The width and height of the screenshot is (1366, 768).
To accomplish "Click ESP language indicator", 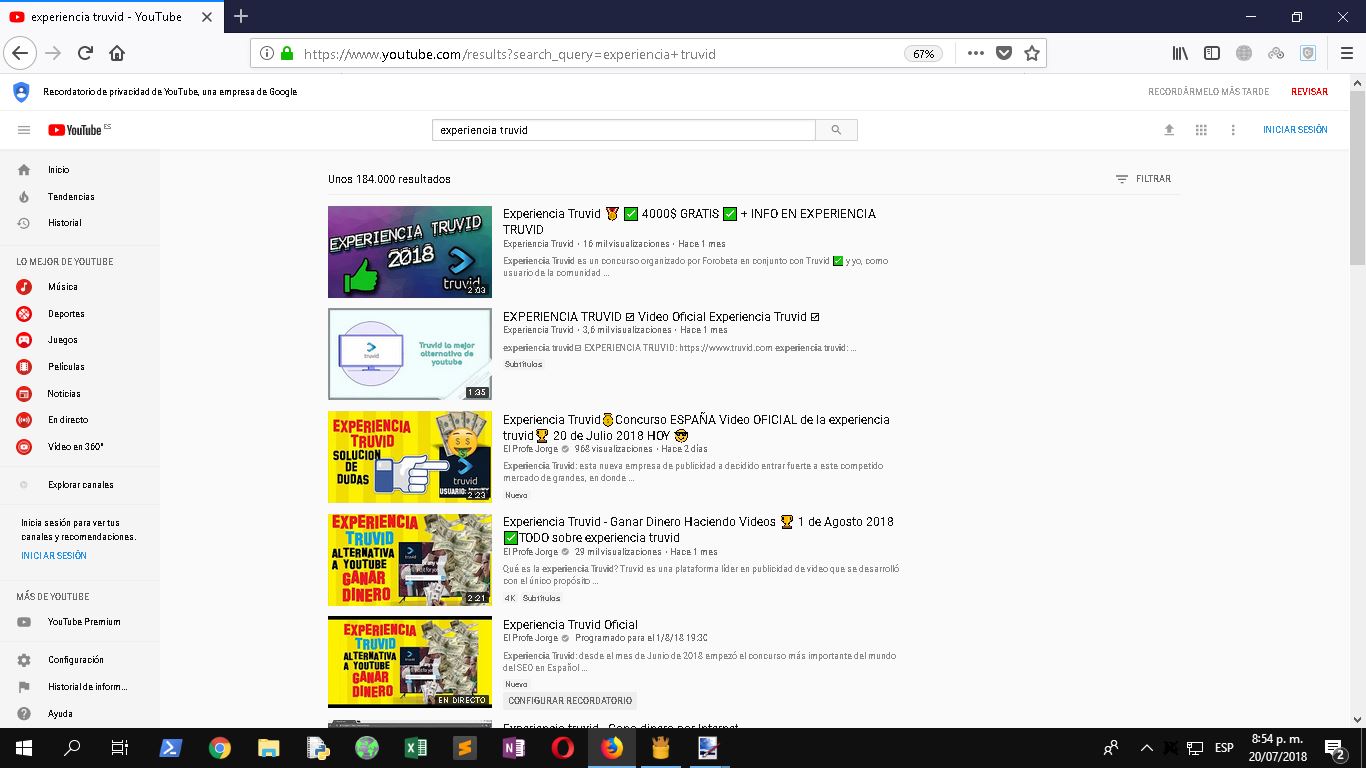I will [1224, 748].
